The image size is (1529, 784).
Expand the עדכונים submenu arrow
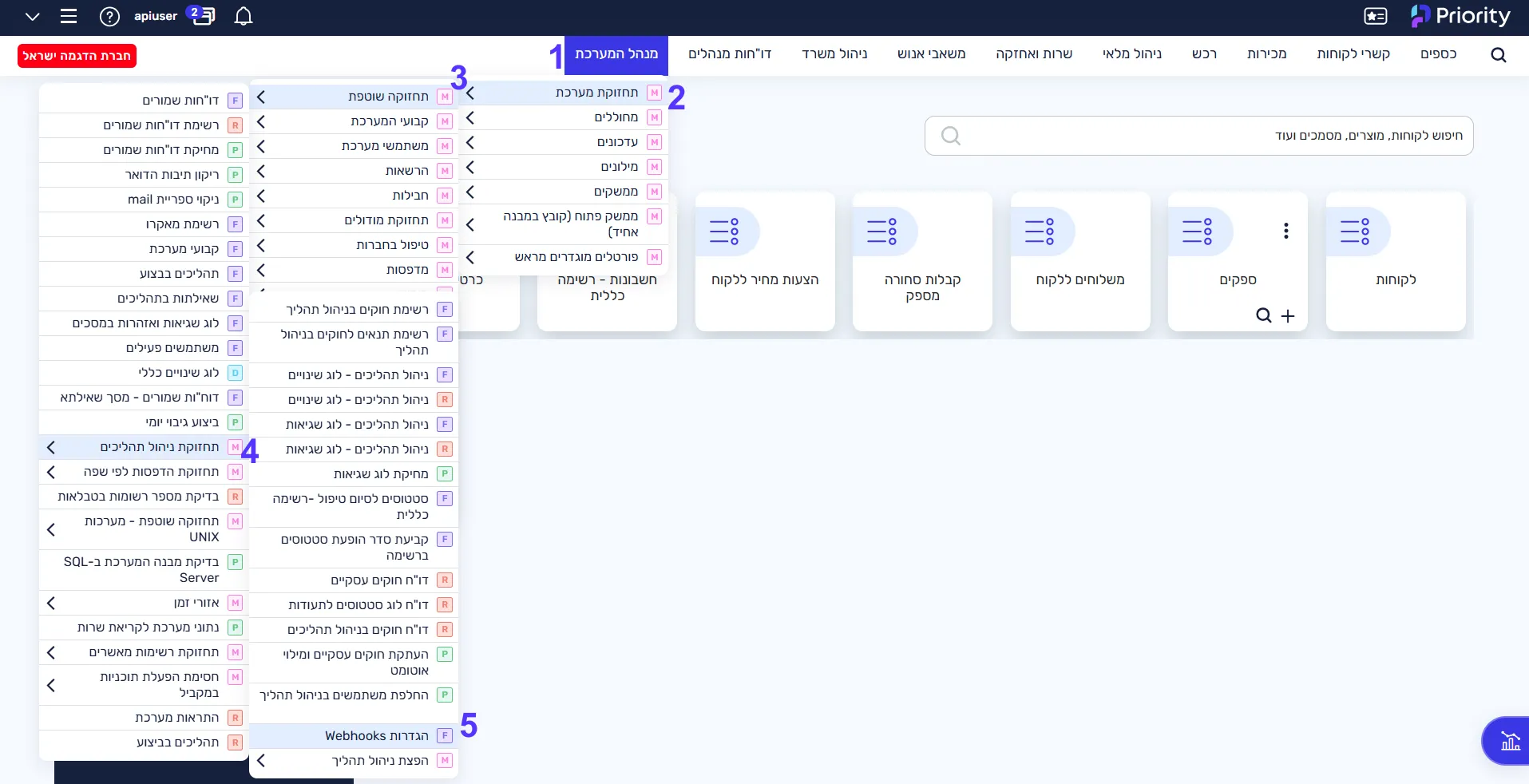pyautogui.click(x=470, y=142)
